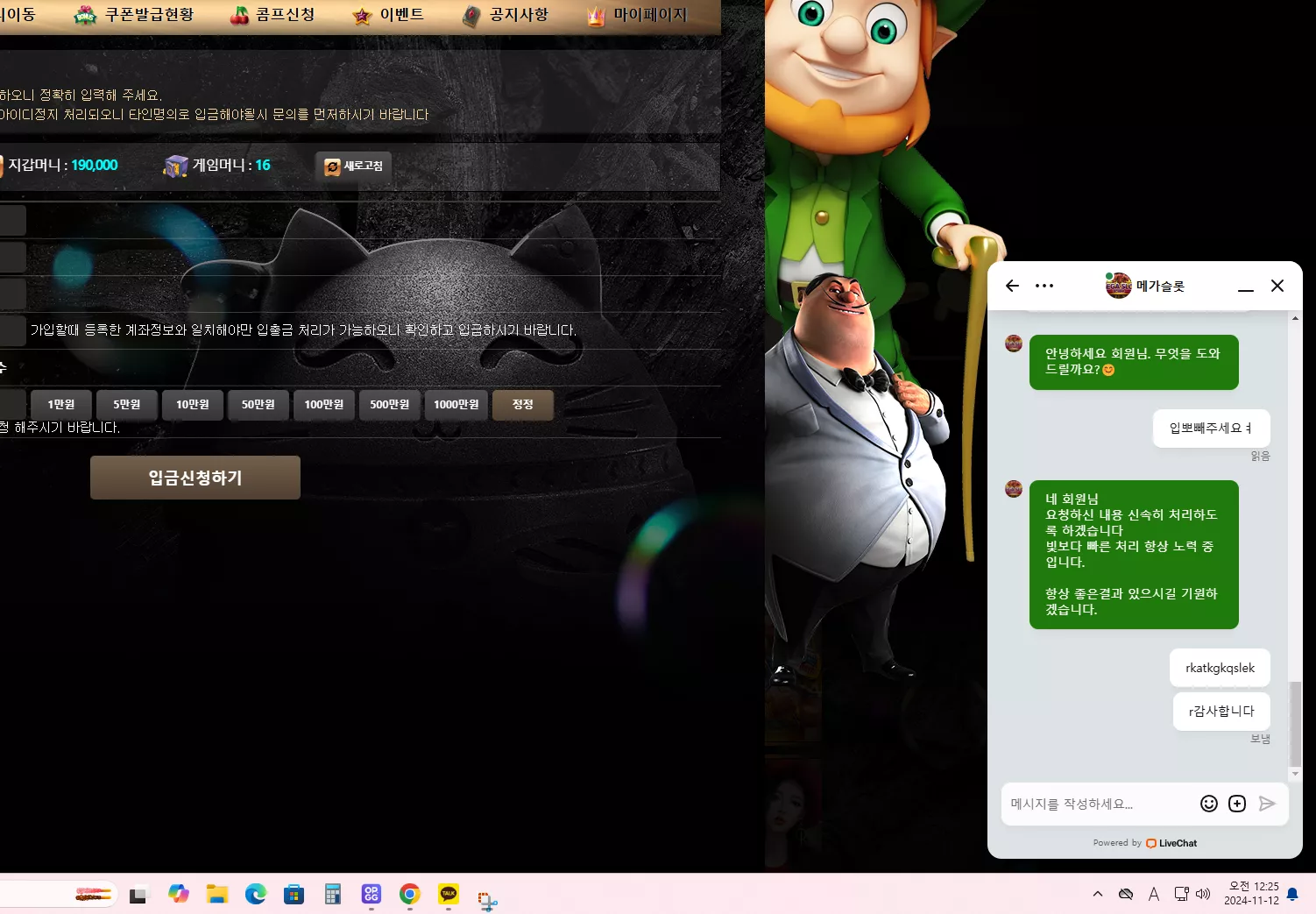This screenshot has height=914, width=1316.
Task: Click the chat scrollbar up arrow
Action: (1295, 318)
